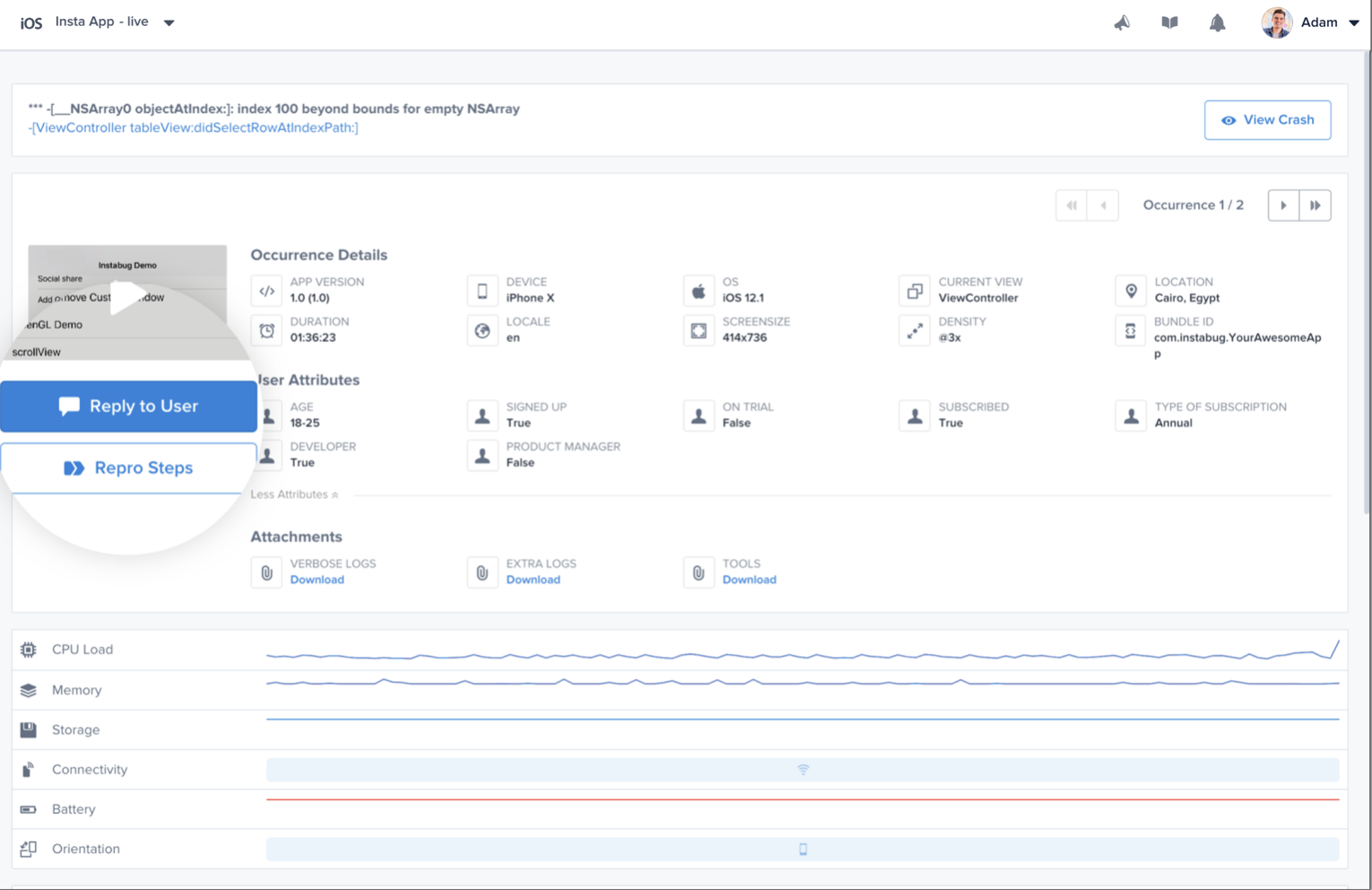Click the OS apple icon
The height and width of the screenshot is (890, 1372).
[699, 291]
